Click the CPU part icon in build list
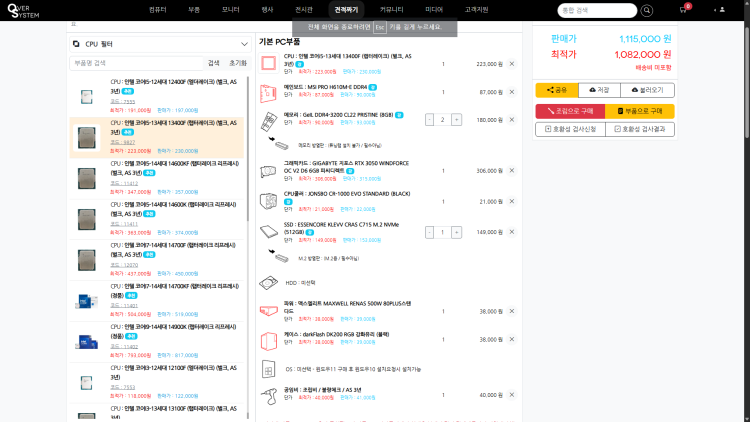This screenshot has height=422, width=750. tap(268, 63)
